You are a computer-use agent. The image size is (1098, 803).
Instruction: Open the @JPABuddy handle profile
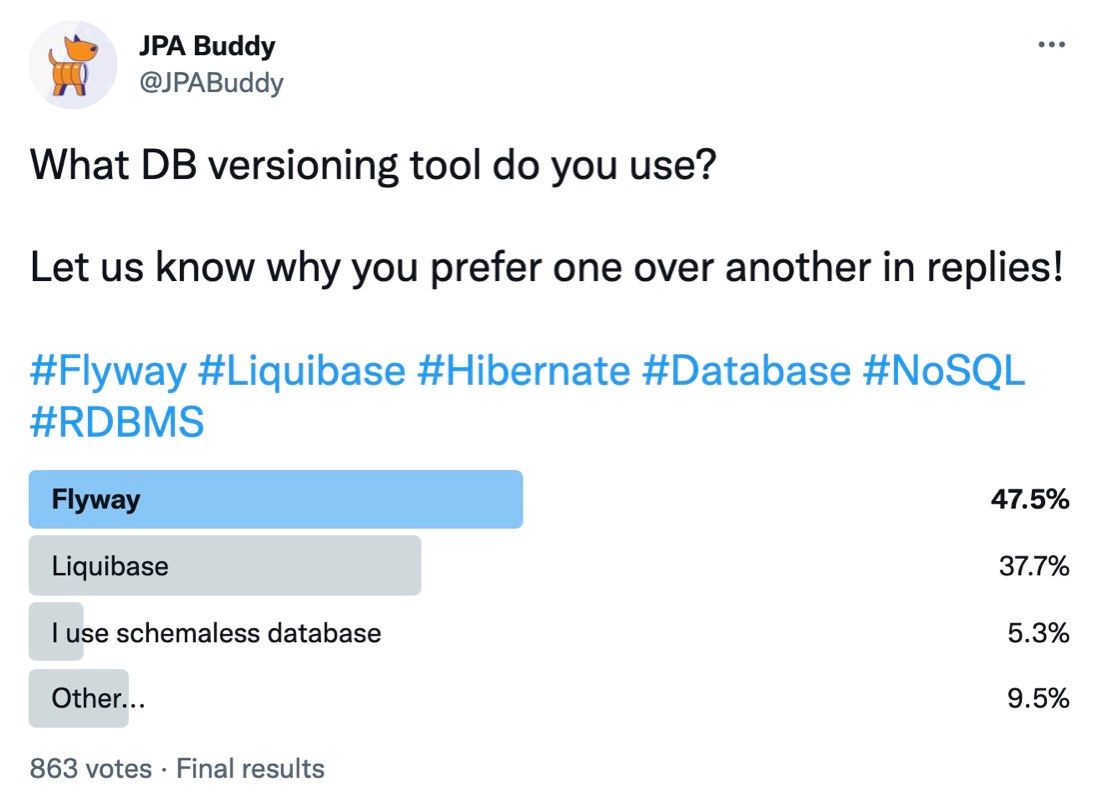coord(211,83)
